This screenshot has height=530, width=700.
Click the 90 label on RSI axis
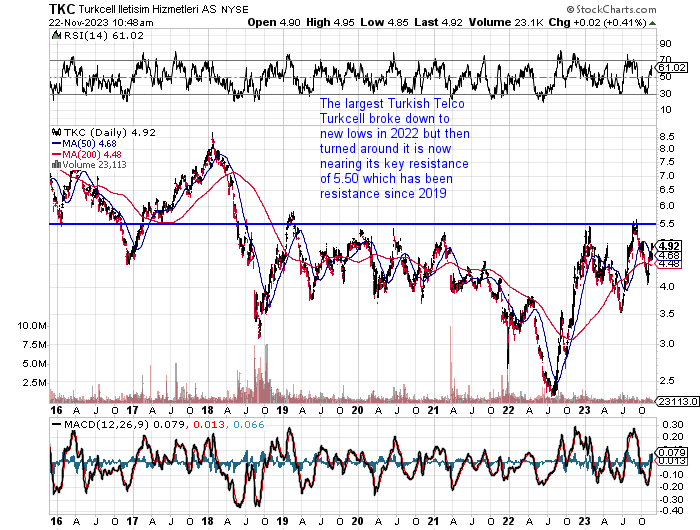click(x=666, y=44)
